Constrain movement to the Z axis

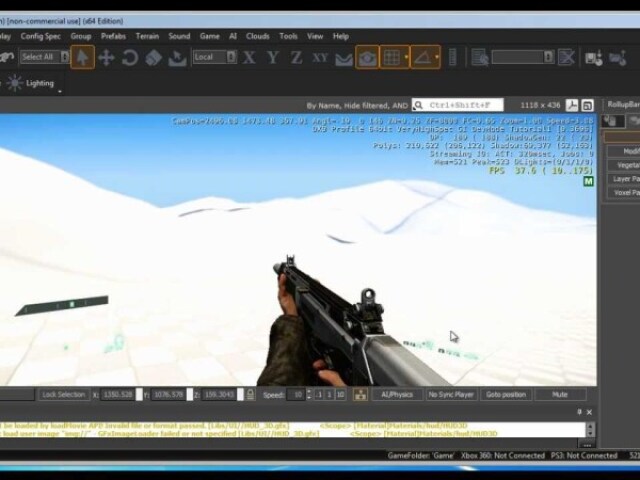(x=296, y=58)
